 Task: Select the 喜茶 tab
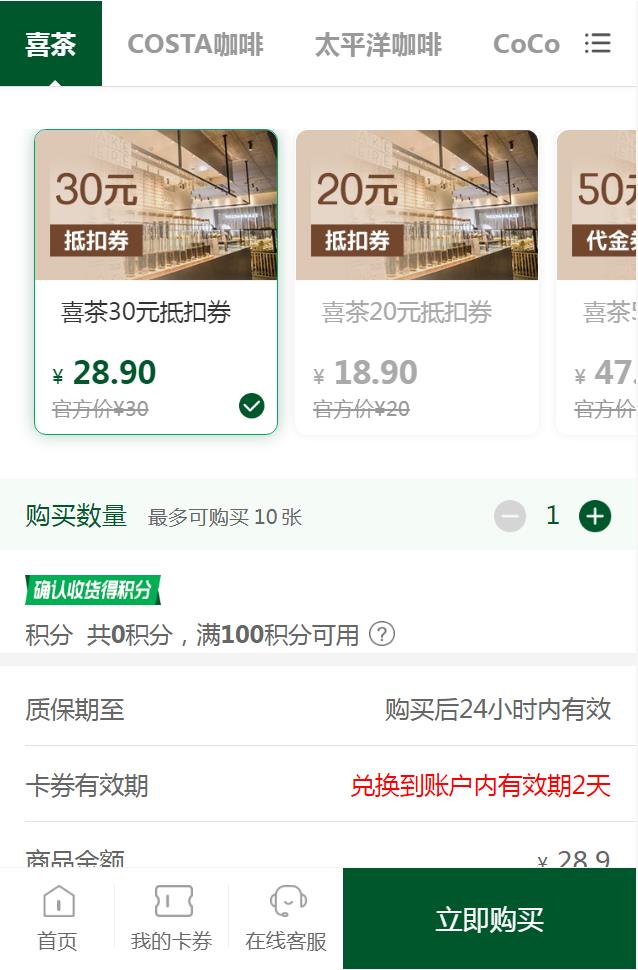[x=51, y=43]
